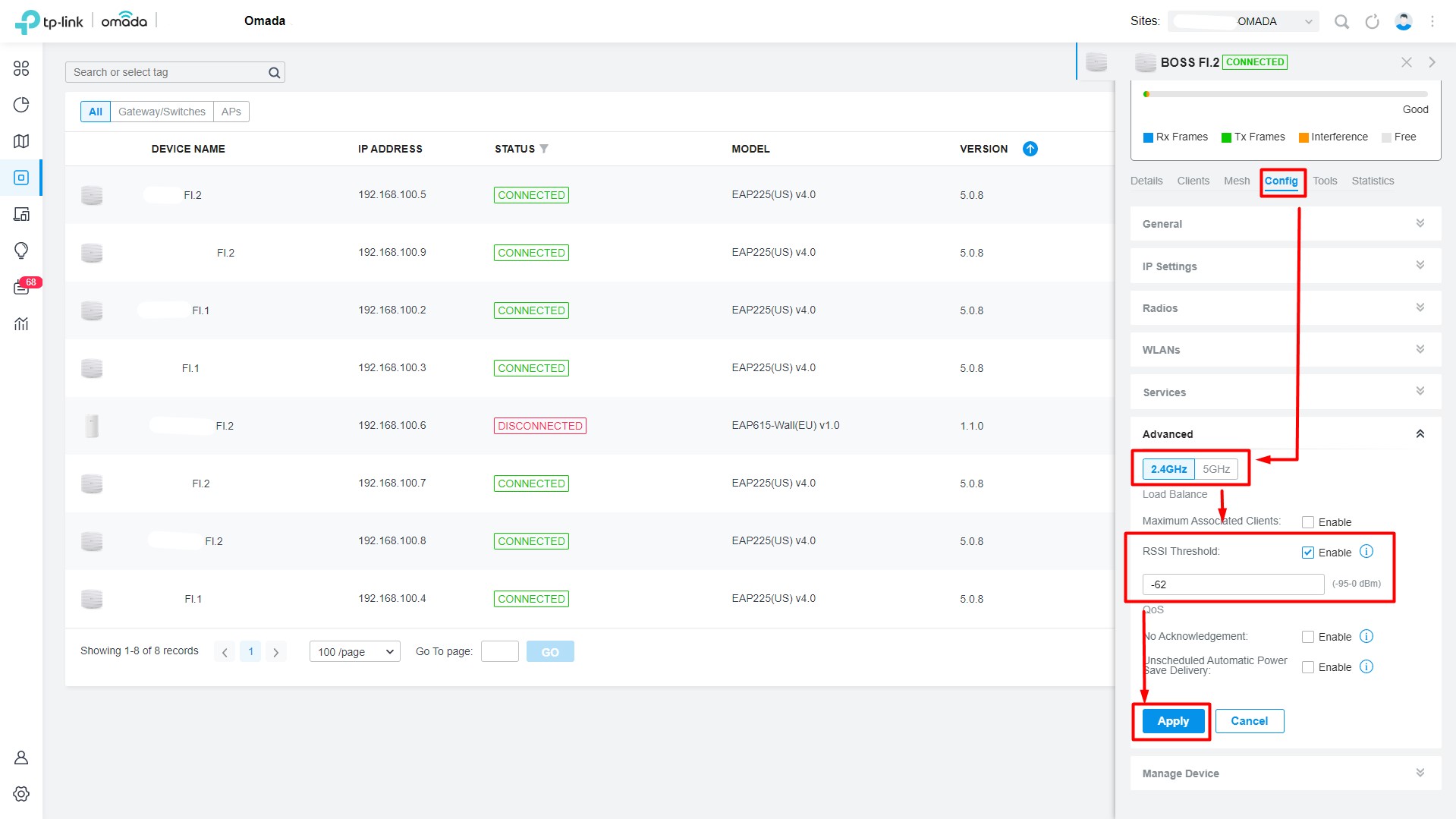Enable the No Acknowledgement checkbox

click(x=1308, y=637)
